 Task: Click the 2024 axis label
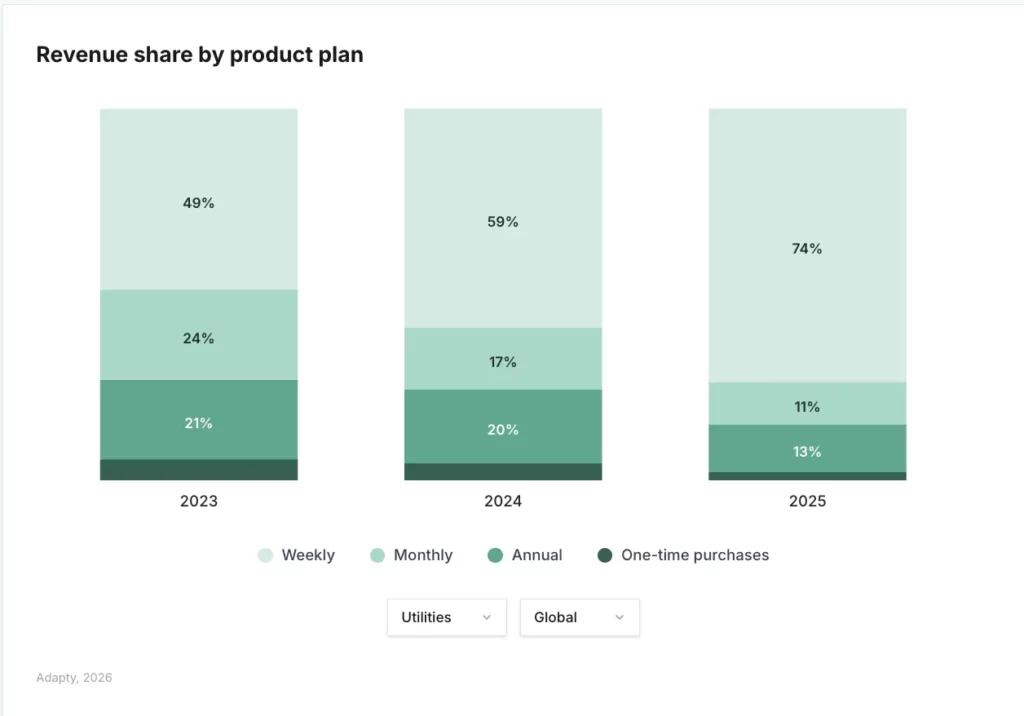click(502, 501)
